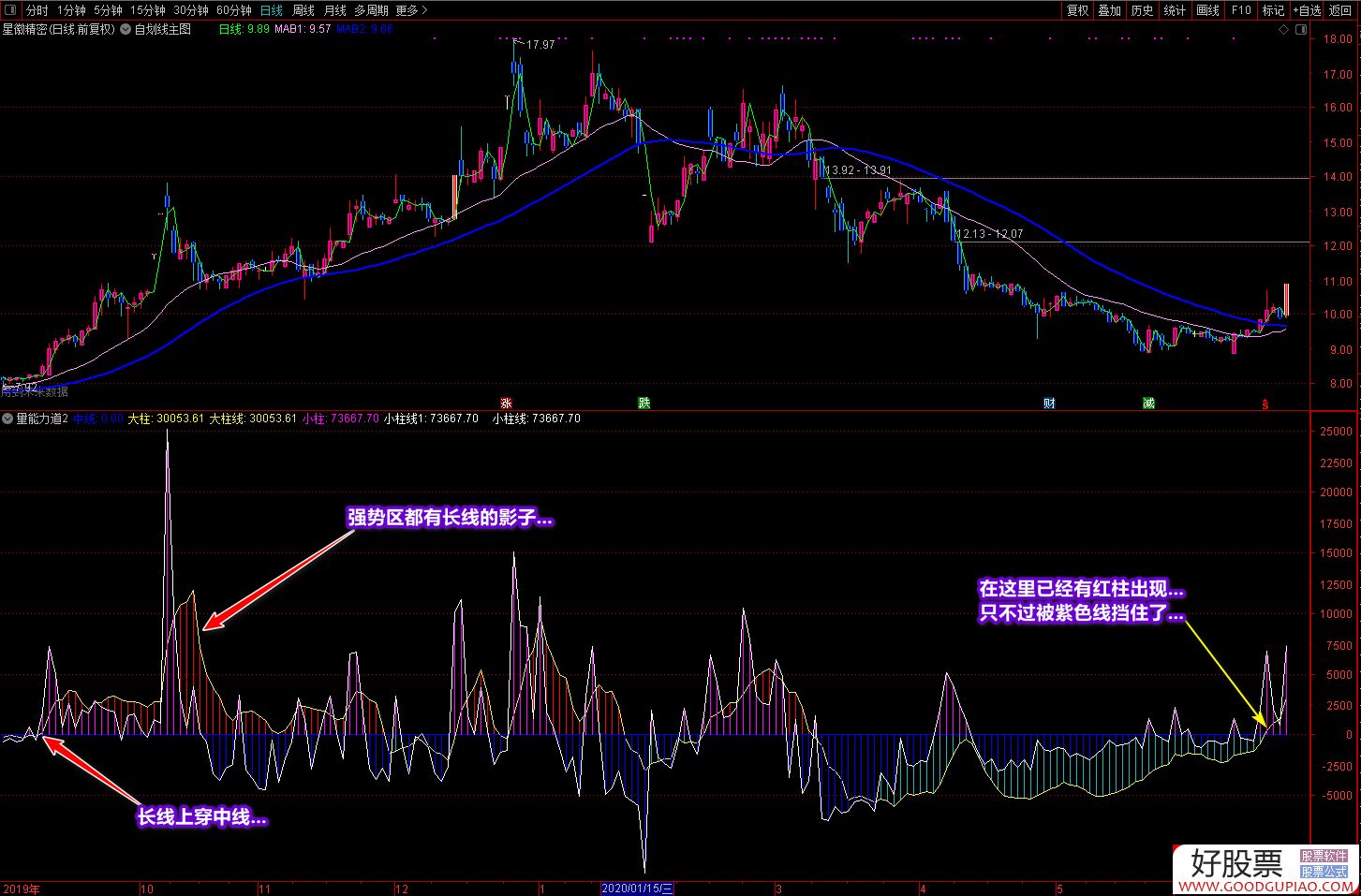1361x896 pixels.
Task: Click the 叠加 overlay button
Action: coord(1110,10)
